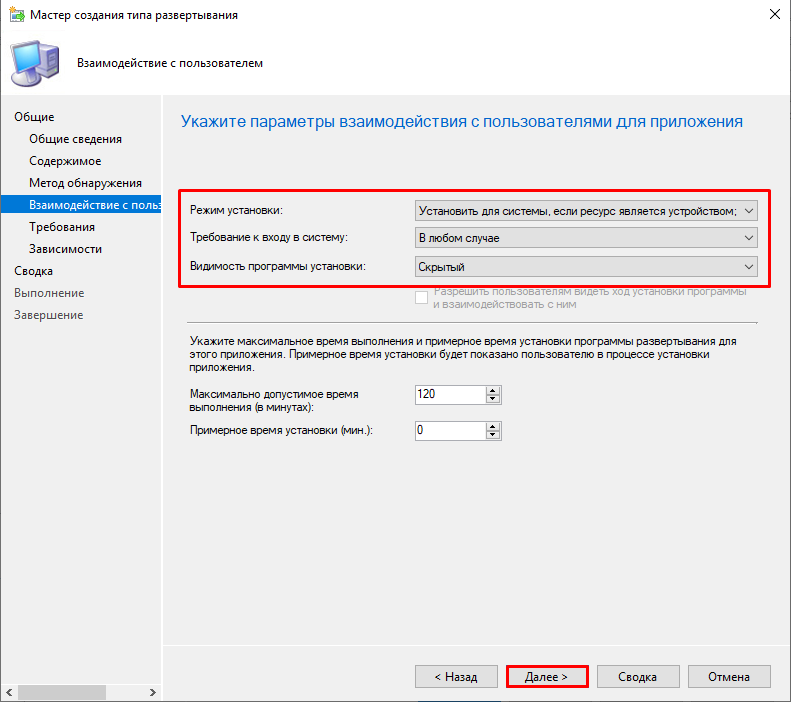
Task: Open the Видимость программы установки dropdown
Action: [x=586, y=267]
